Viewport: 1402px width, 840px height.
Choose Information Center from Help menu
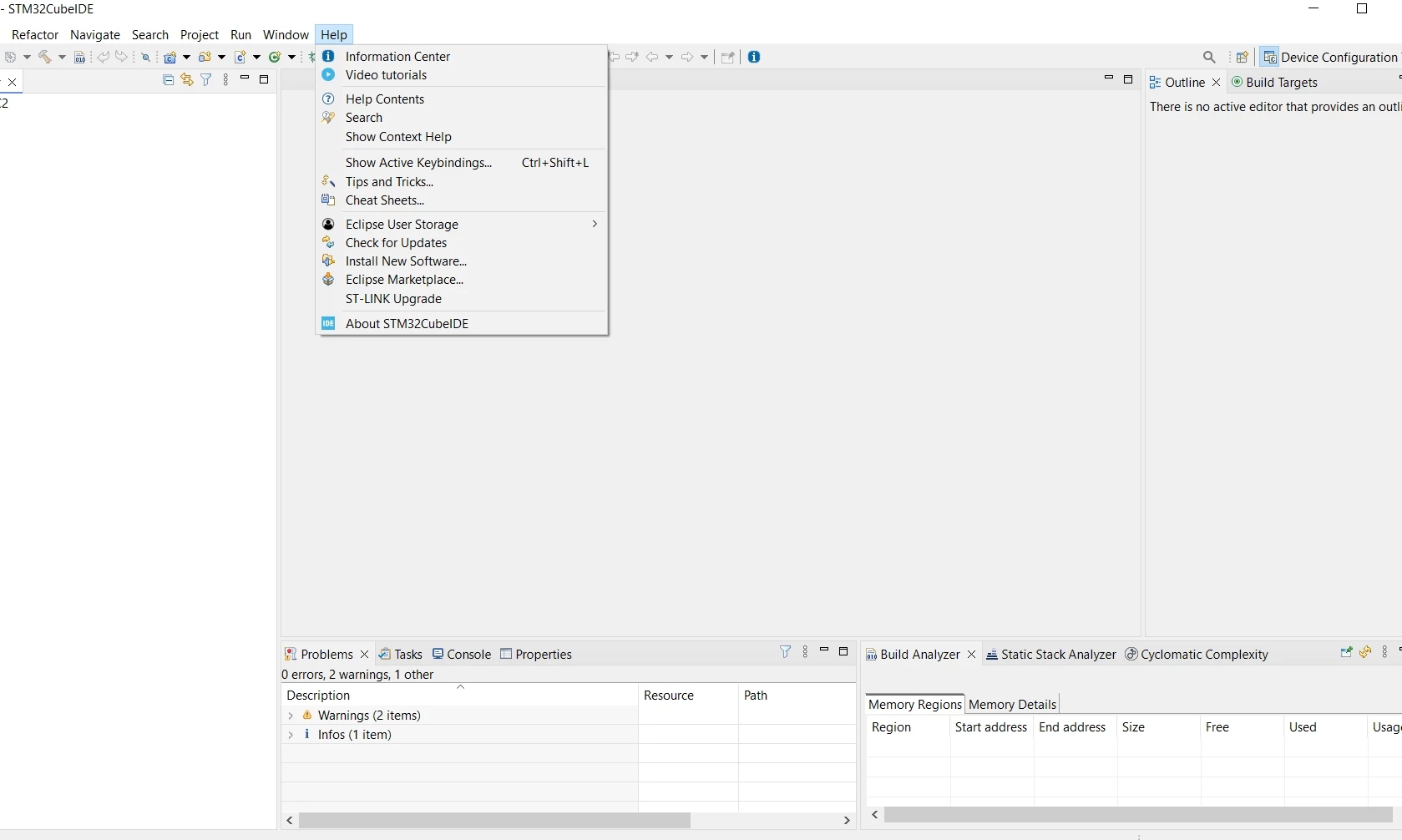(462, 57)
